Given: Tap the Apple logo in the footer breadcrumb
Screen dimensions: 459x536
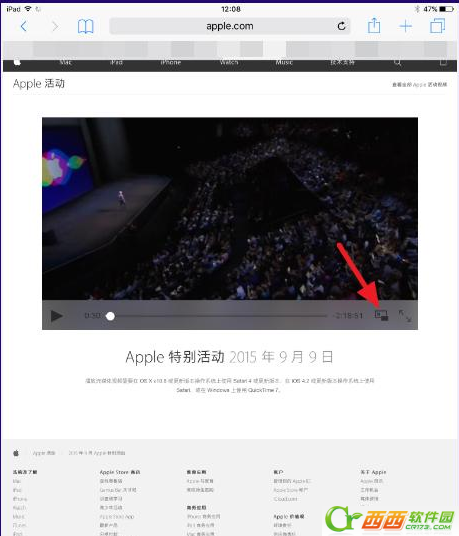Looking at the screenshot, I should tap(16, 453).
